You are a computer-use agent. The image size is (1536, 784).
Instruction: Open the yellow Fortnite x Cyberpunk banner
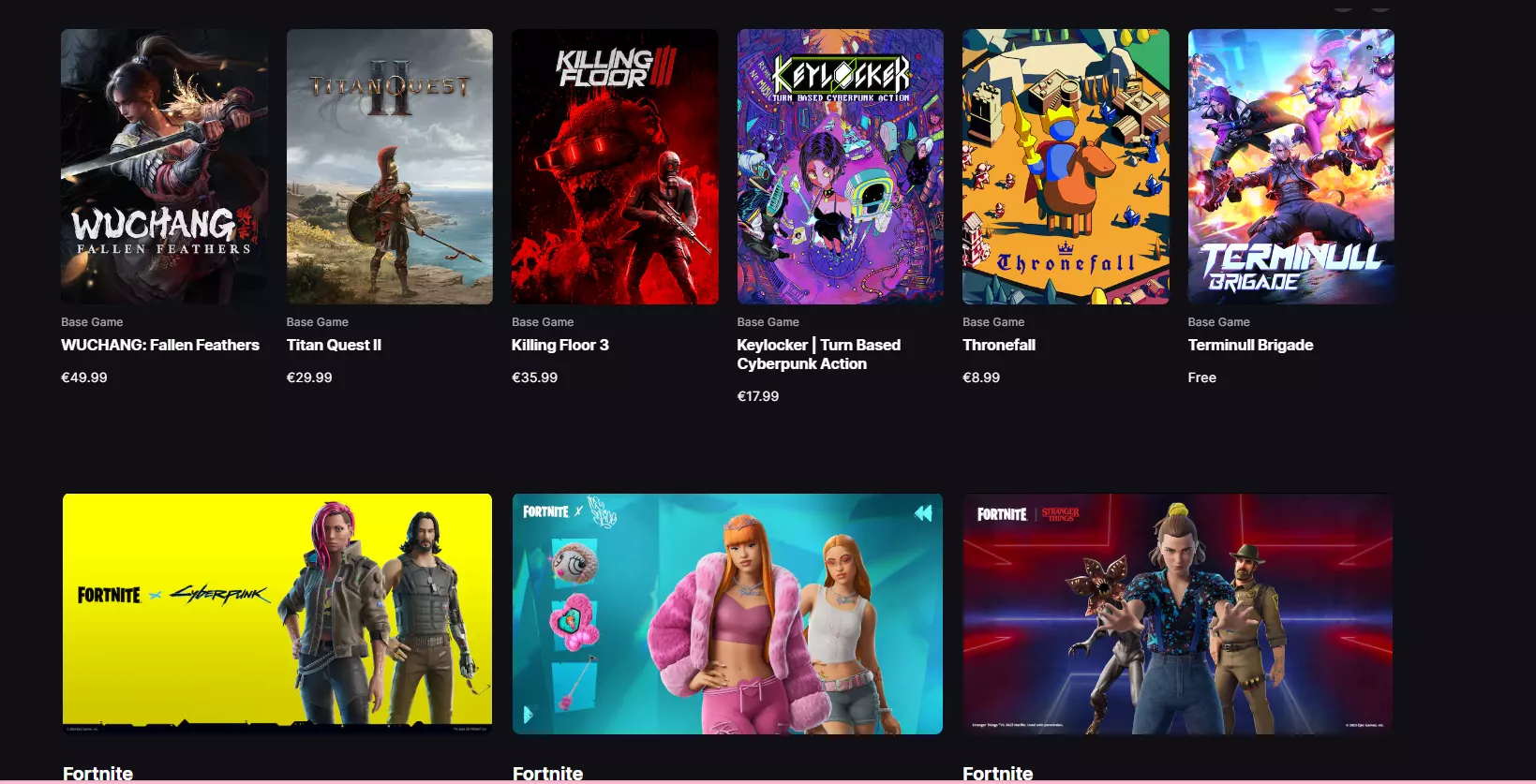(277, 614)
